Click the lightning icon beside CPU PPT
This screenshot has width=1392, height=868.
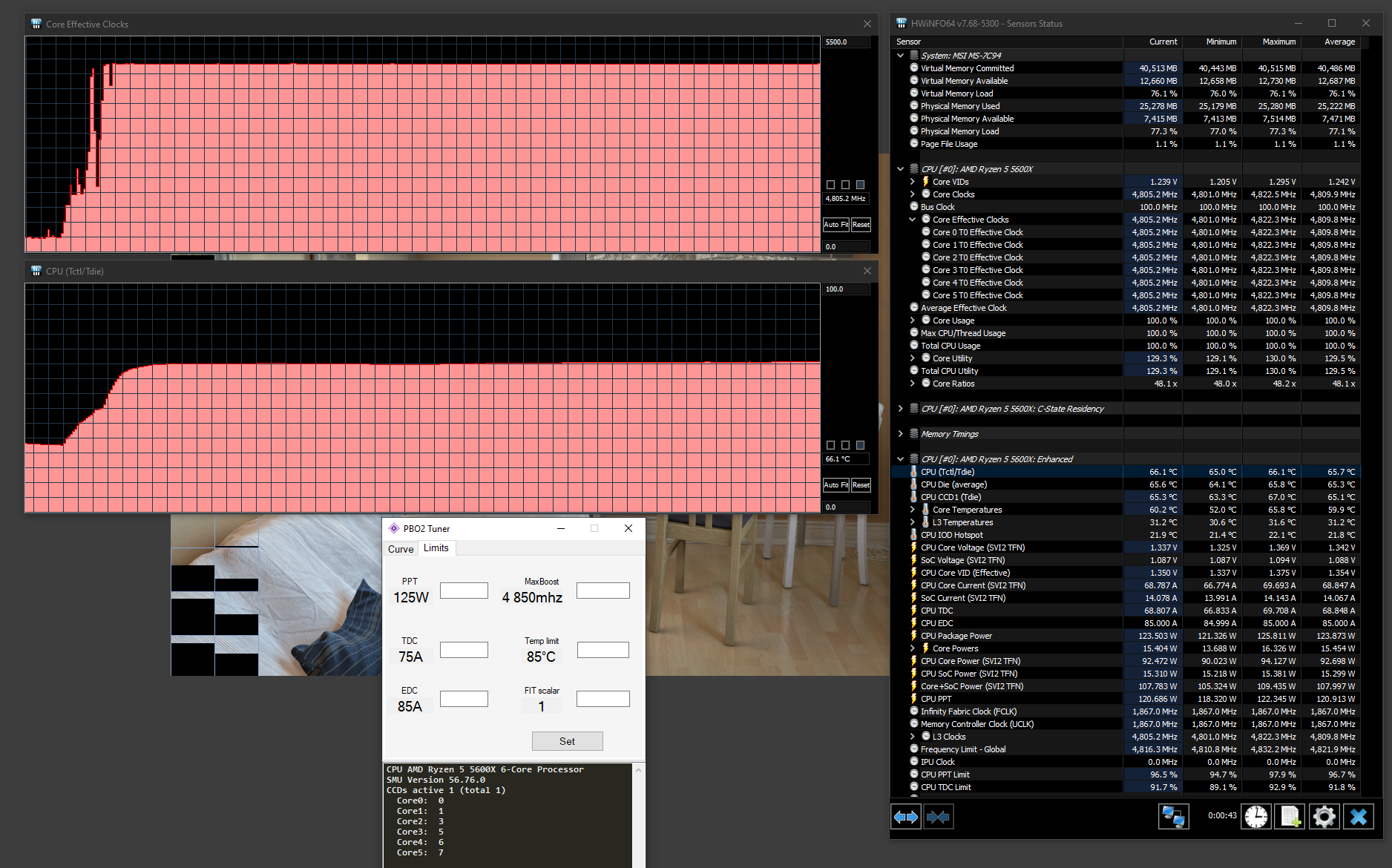click(914, 699)
